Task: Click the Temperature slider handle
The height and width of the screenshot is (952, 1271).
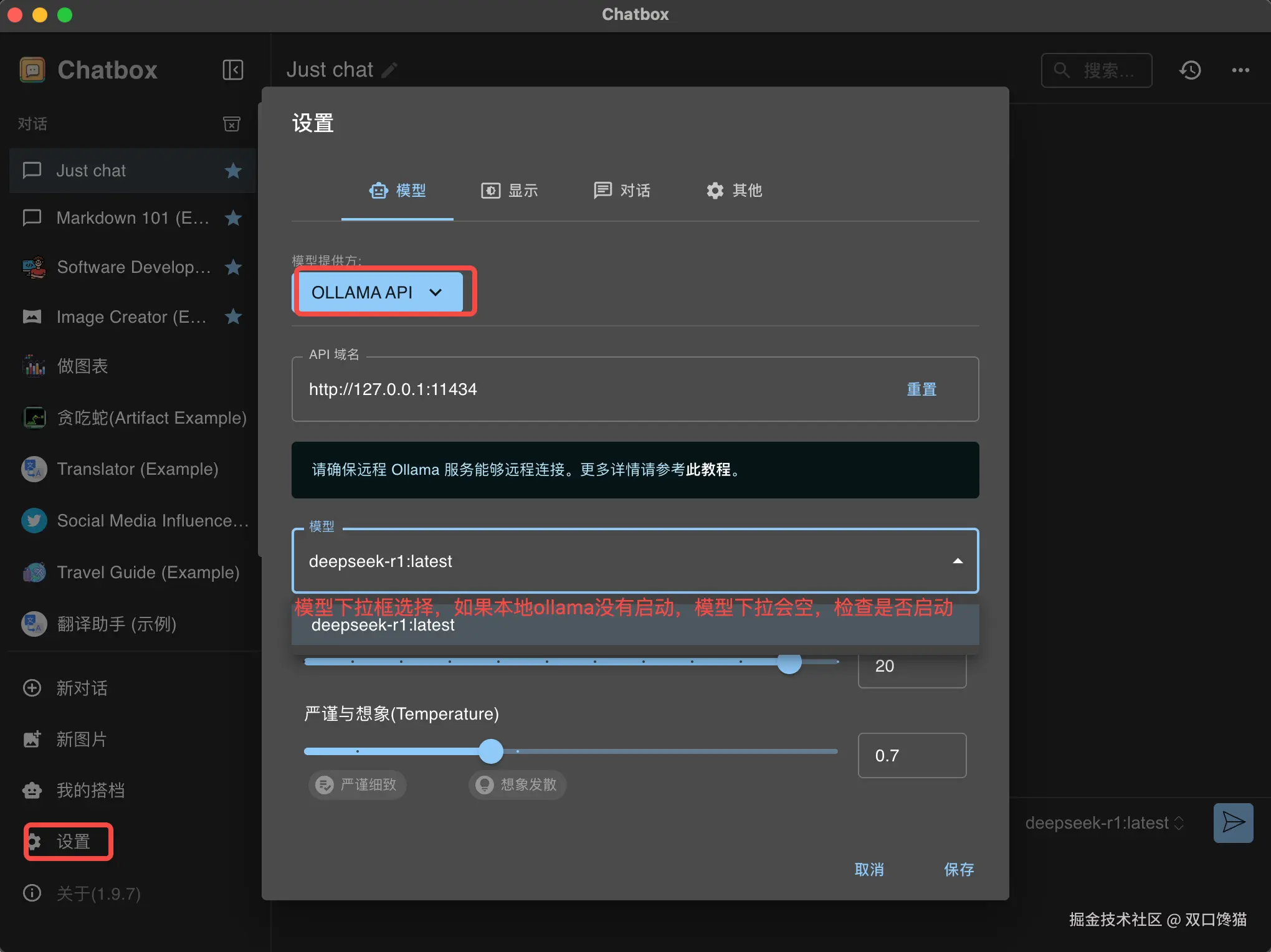Action: [x=491, y=751]
